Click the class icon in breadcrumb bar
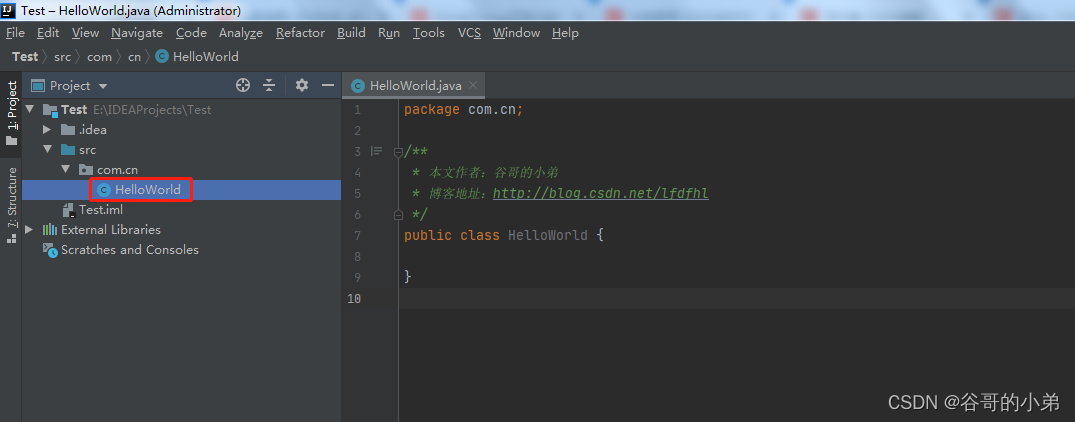The height and width of the screenshot is (422, 1075). pos(162,57)
